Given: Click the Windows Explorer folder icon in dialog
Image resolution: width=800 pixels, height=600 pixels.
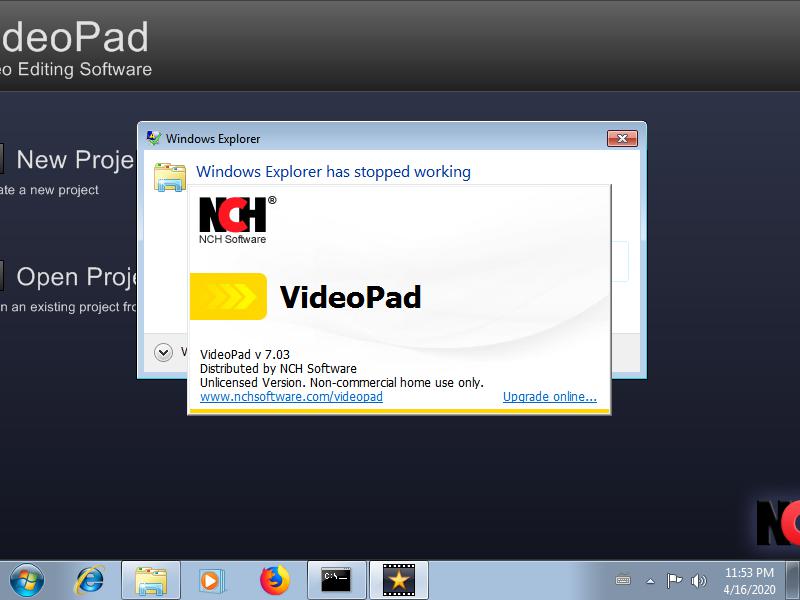Looking at the screenshot, I should pos(170,177).
